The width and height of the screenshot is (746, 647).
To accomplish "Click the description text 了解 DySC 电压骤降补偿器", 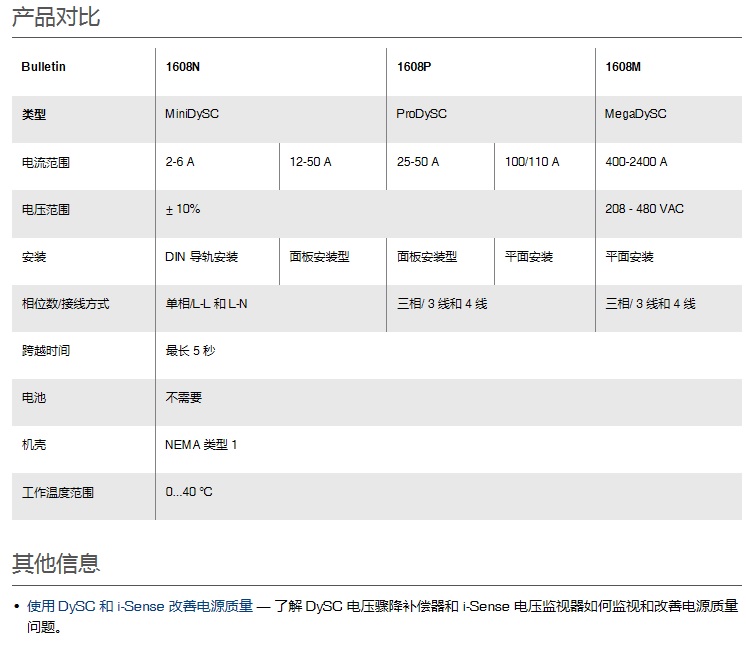I will [359, 606].
